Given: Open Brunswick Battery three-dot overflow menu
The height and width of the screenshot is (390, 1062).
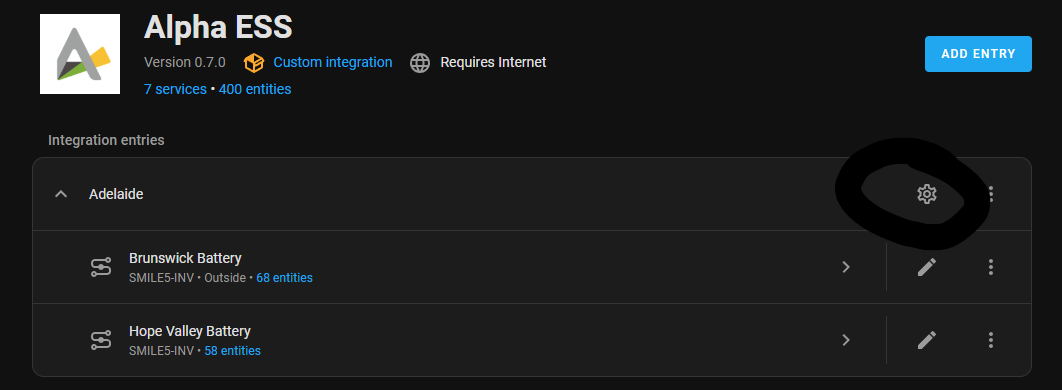Looking at the screenshot, I should click(991, 267).
